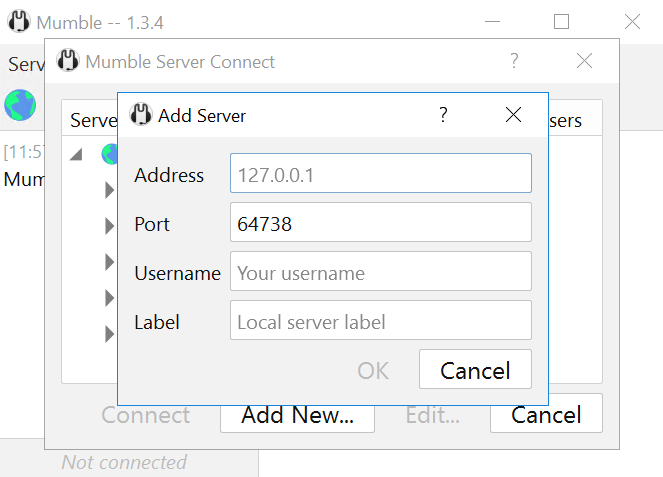Click the Mumble Server Connect help icon
Screen dimensions: 663x477
(x=514, y=61)
